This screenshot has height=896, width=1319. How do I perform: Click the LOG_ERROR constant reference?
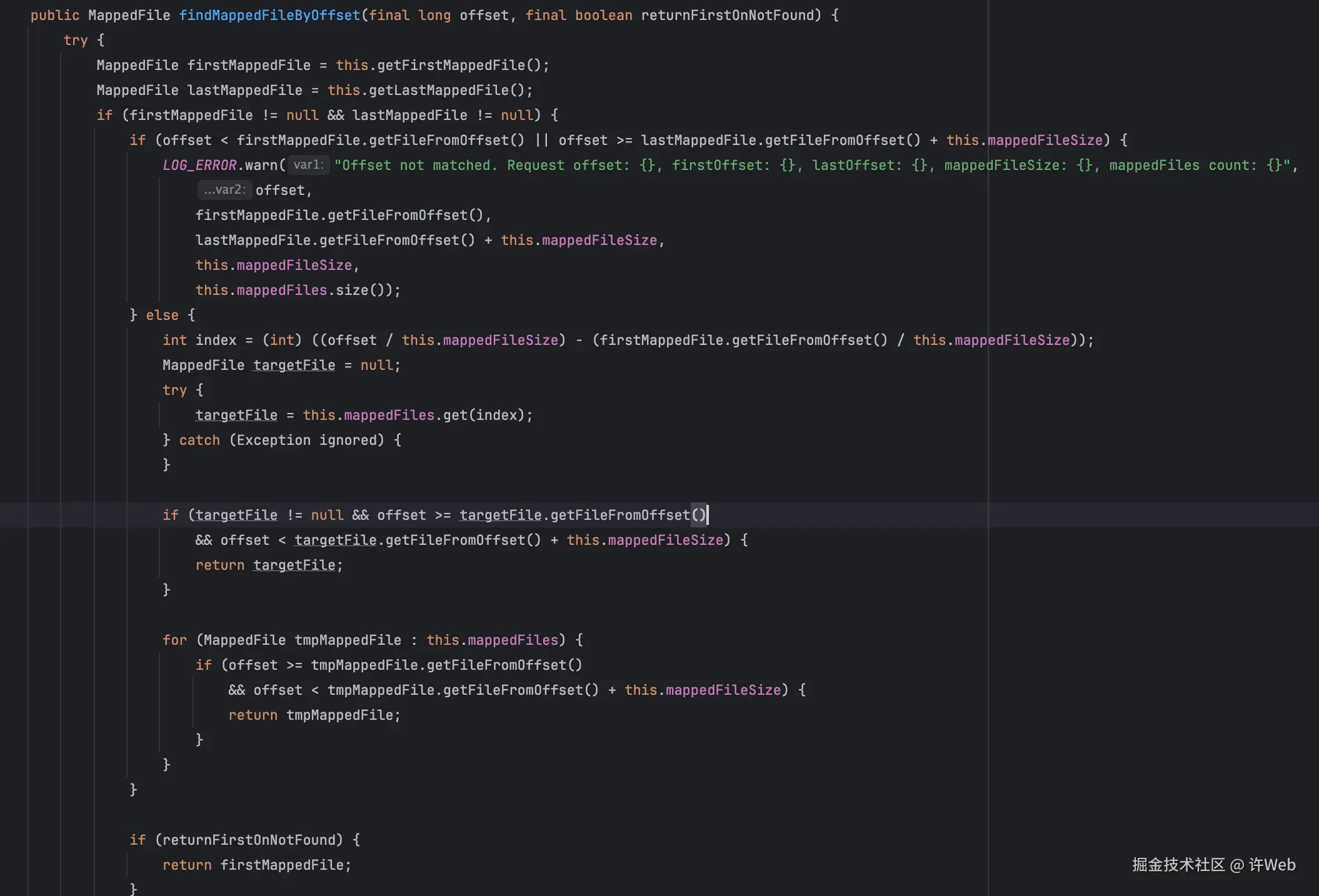(199, 165)
